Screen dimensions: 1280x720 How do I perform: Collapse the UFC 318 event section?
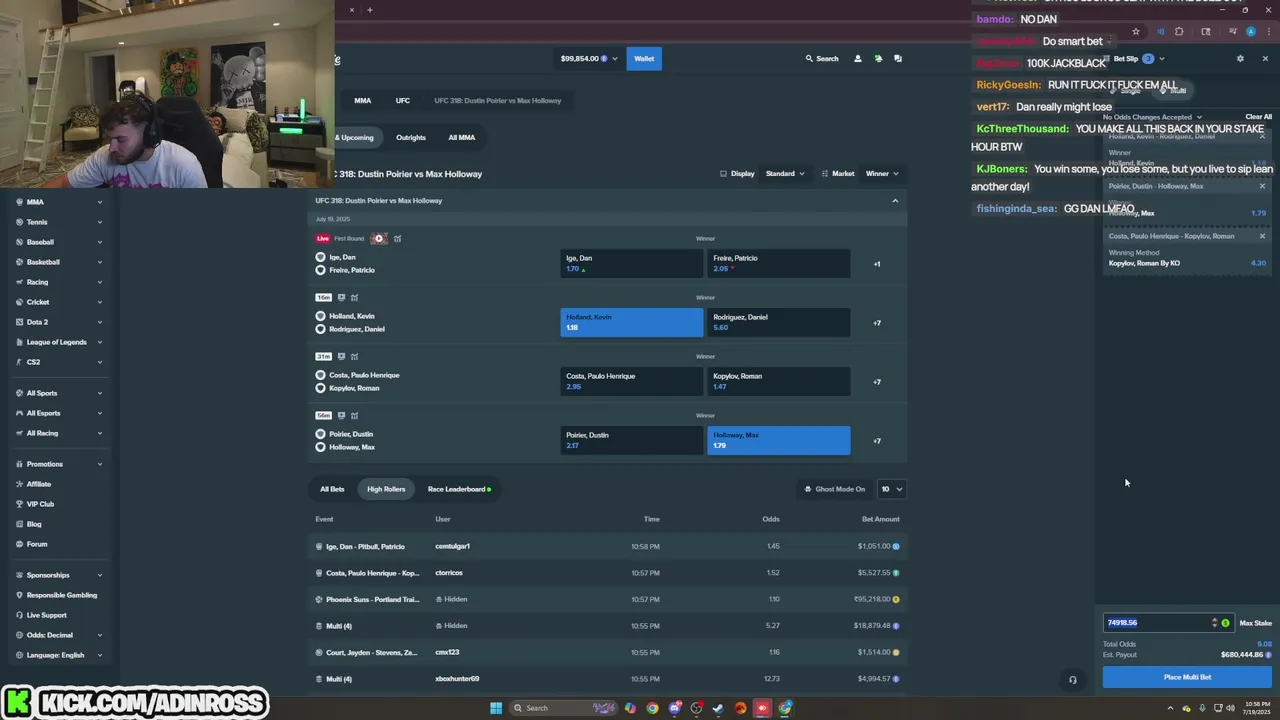point(895,201)
